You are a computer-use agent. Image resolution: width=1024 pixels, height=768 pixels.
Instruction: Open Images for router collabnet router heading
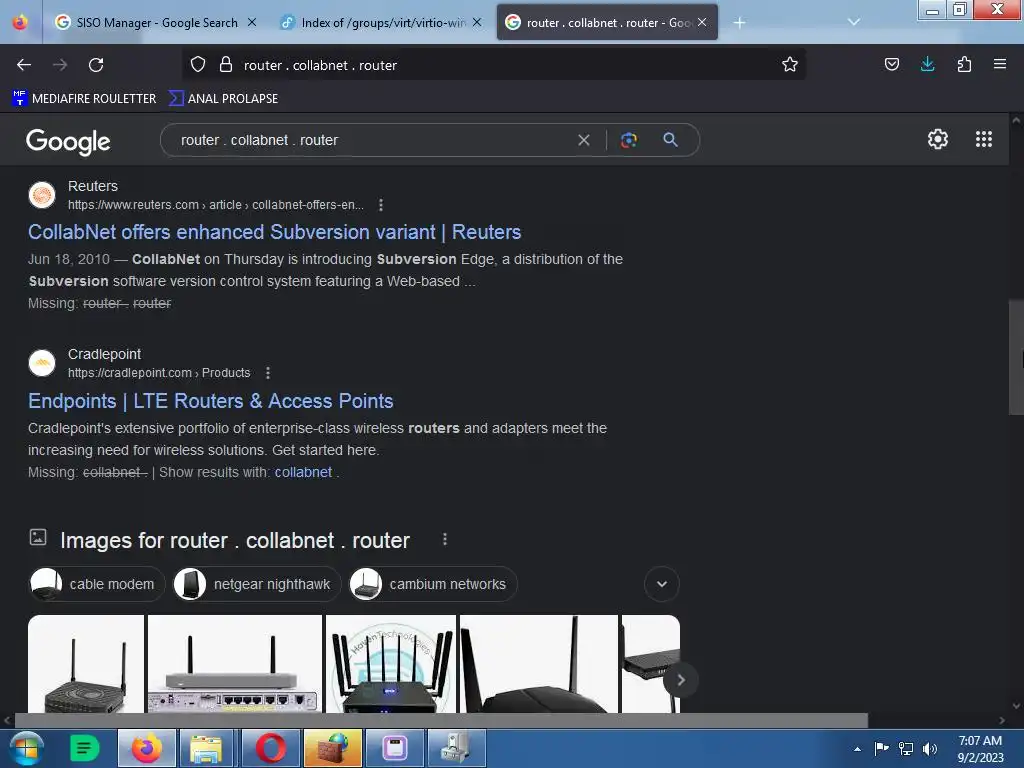(234, 541)
